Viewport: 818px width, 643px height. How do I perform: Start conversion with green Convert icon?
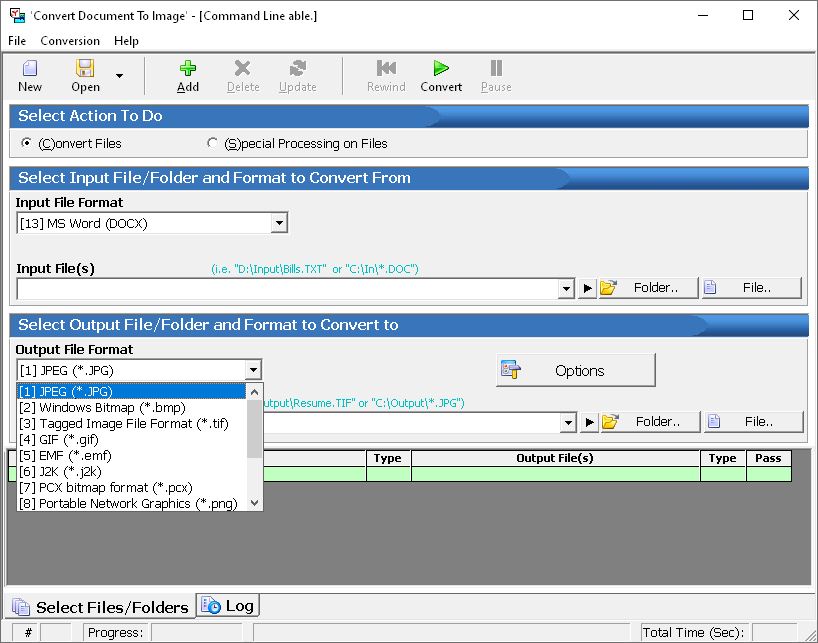(x=441, y=68)
